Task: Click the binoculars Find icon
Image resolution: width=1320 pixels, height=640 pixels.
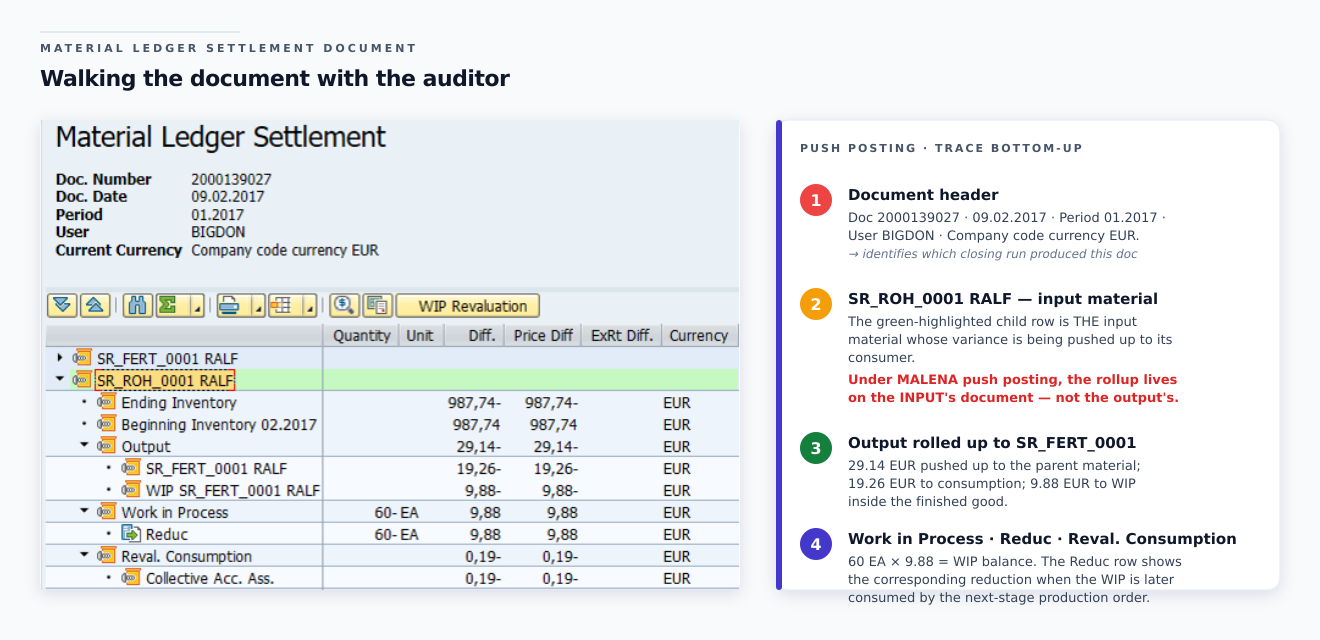Action: 138,305
